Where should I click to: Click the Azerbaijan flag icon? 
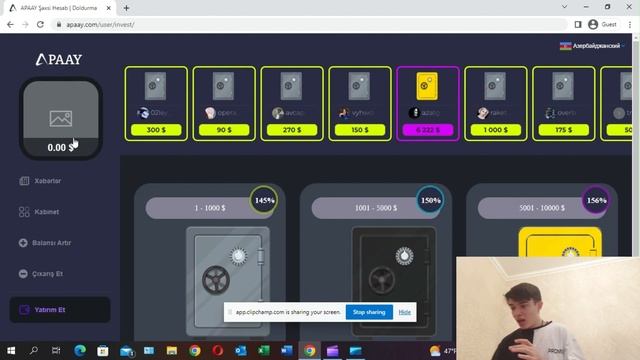point(565,46)
